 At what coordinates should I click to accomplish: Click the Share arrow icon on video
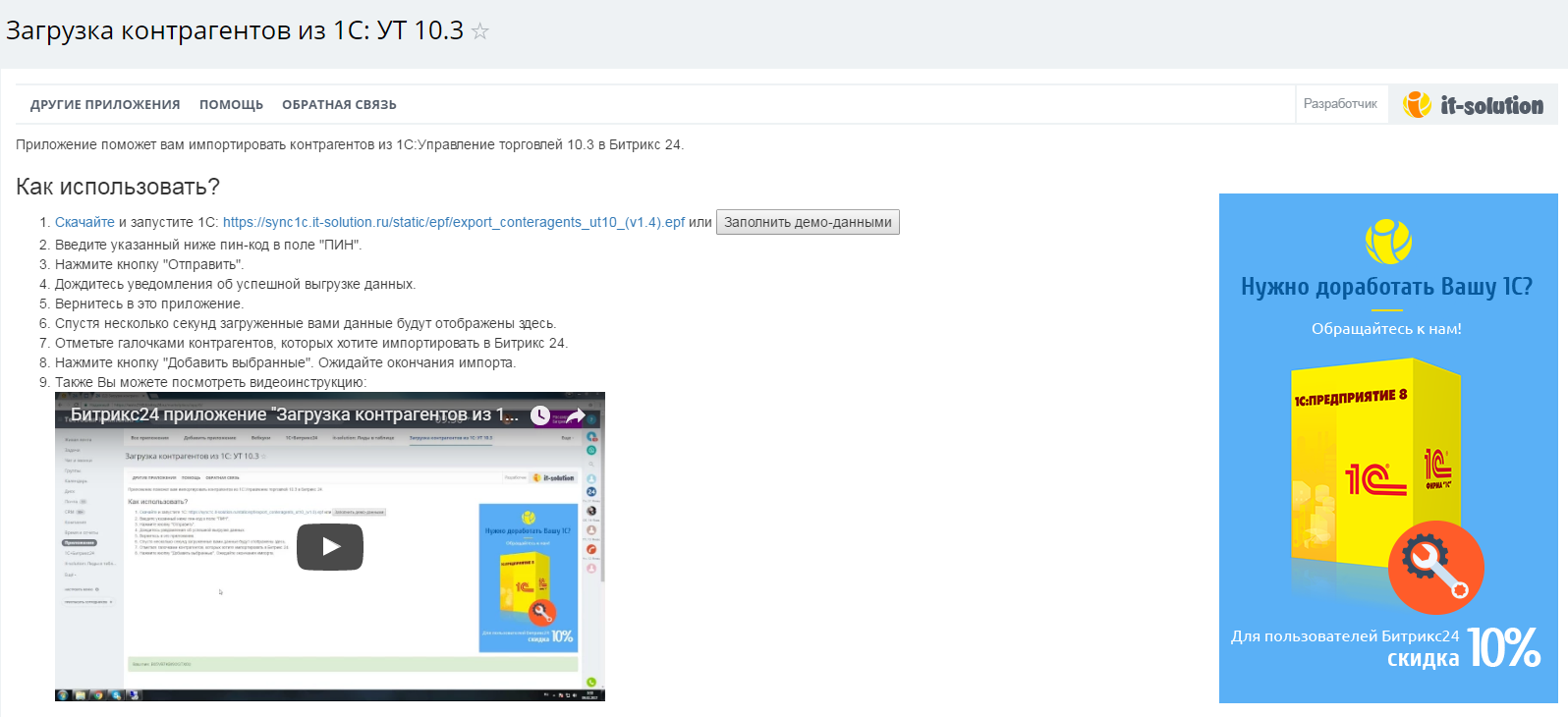[x=576, y=415]
